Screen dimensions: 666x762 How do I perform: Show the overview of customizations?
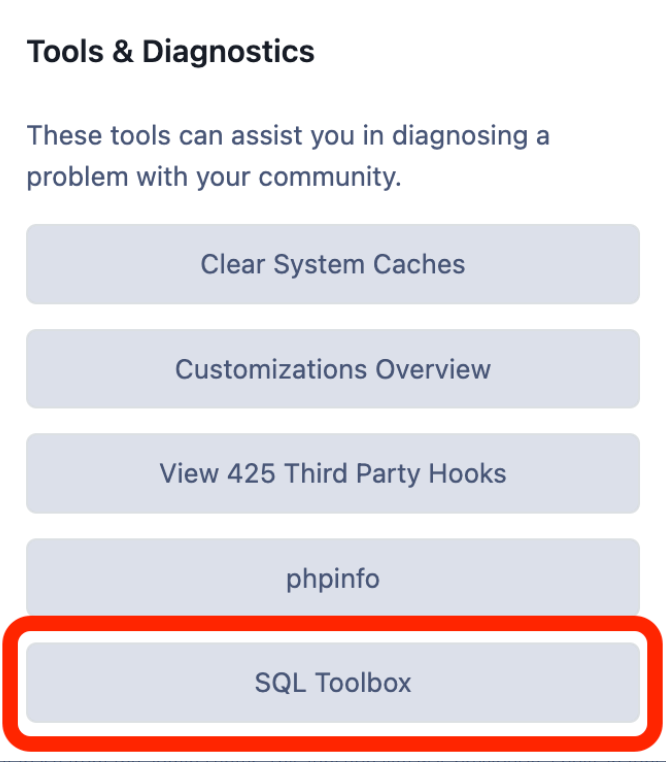333,369
